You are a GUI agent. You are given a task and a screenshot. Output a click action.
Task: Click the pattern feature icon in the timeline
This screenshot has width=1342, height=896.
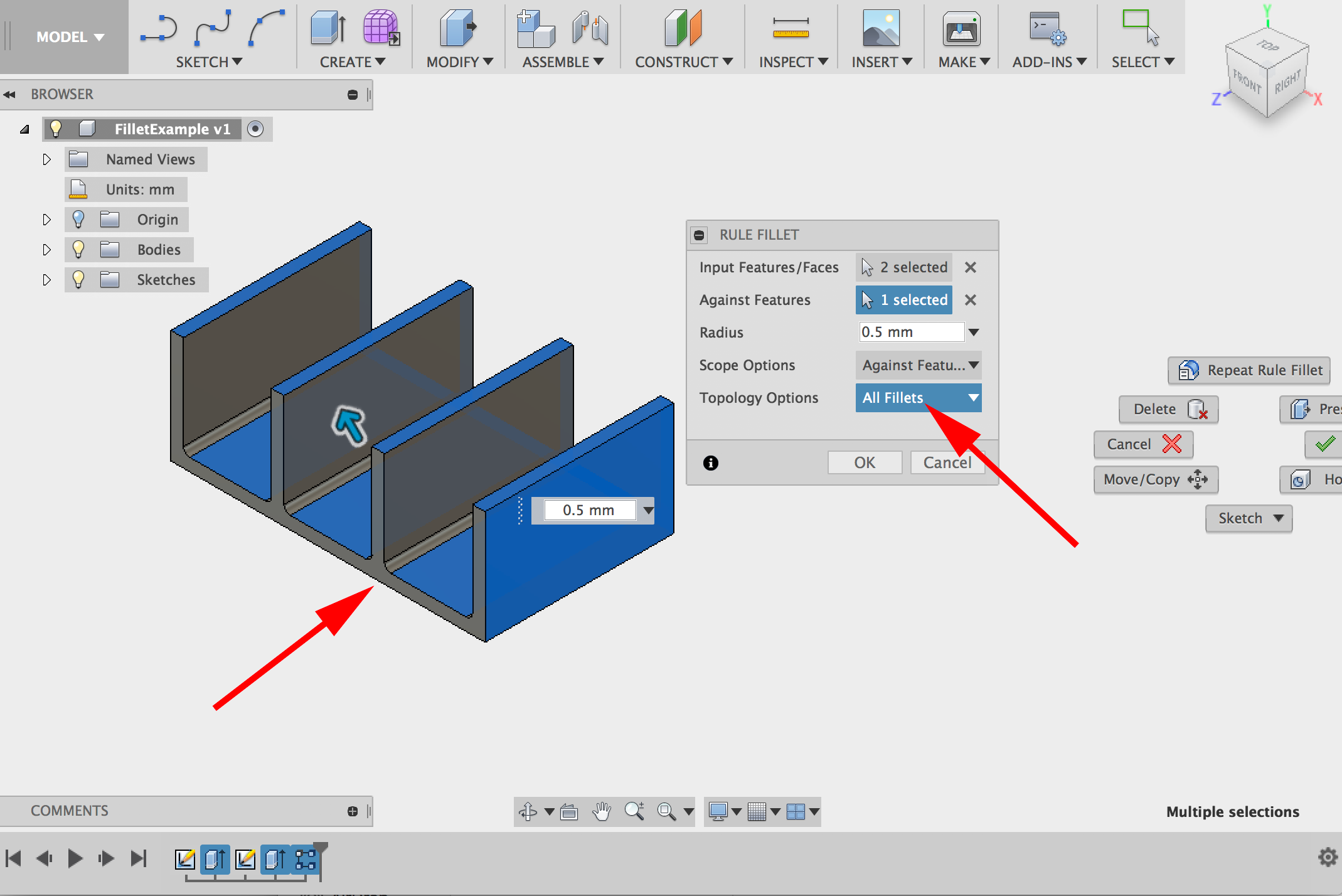click(306, 858)
